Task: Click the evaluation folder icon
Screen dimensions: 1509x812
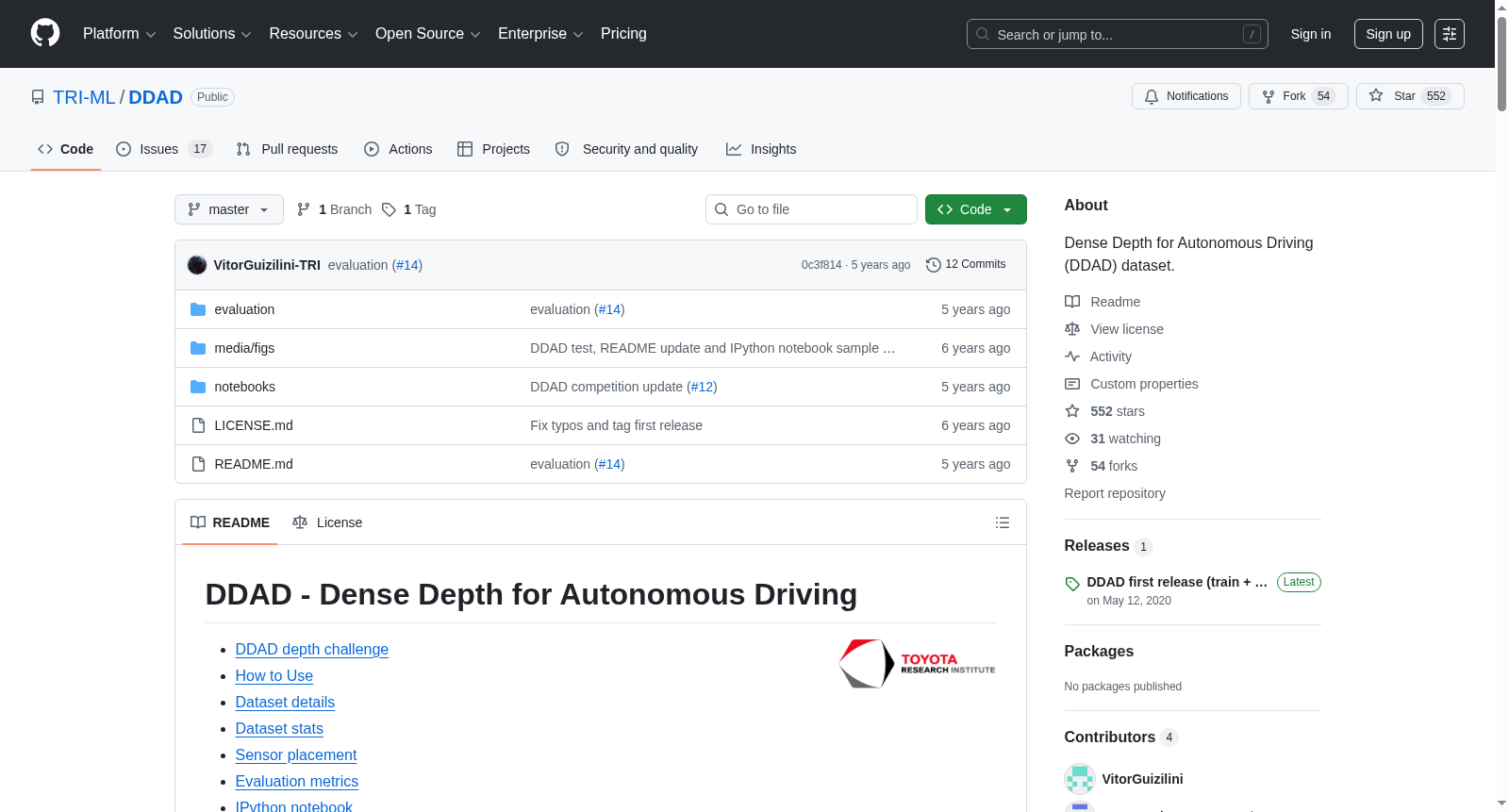Action: [x=198, y=309]
